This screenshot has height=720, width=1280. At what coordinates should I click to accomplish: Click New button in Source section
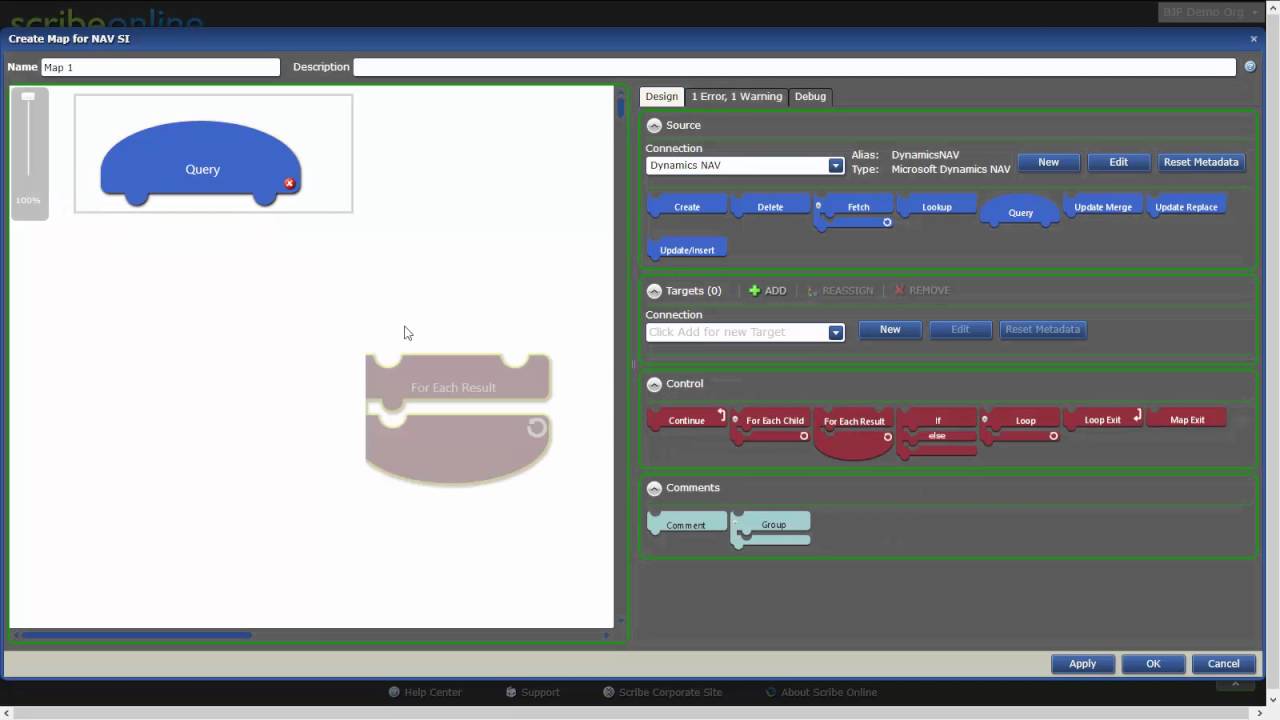click(1049, 162)
